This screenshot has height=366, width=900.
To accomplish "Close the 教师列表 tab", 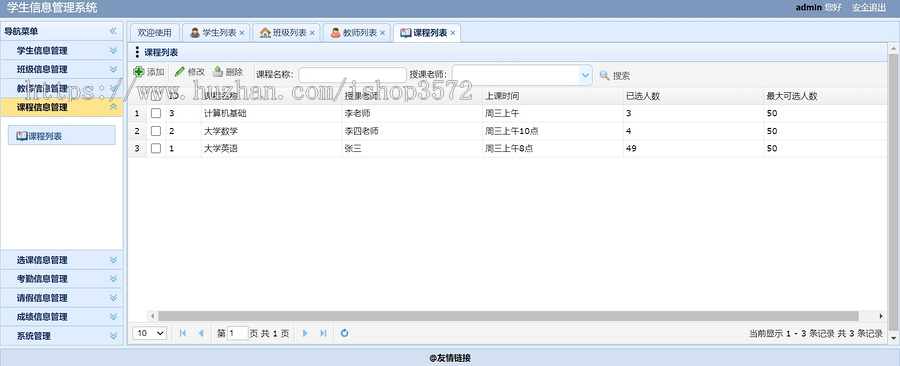I will click(382, 33).
